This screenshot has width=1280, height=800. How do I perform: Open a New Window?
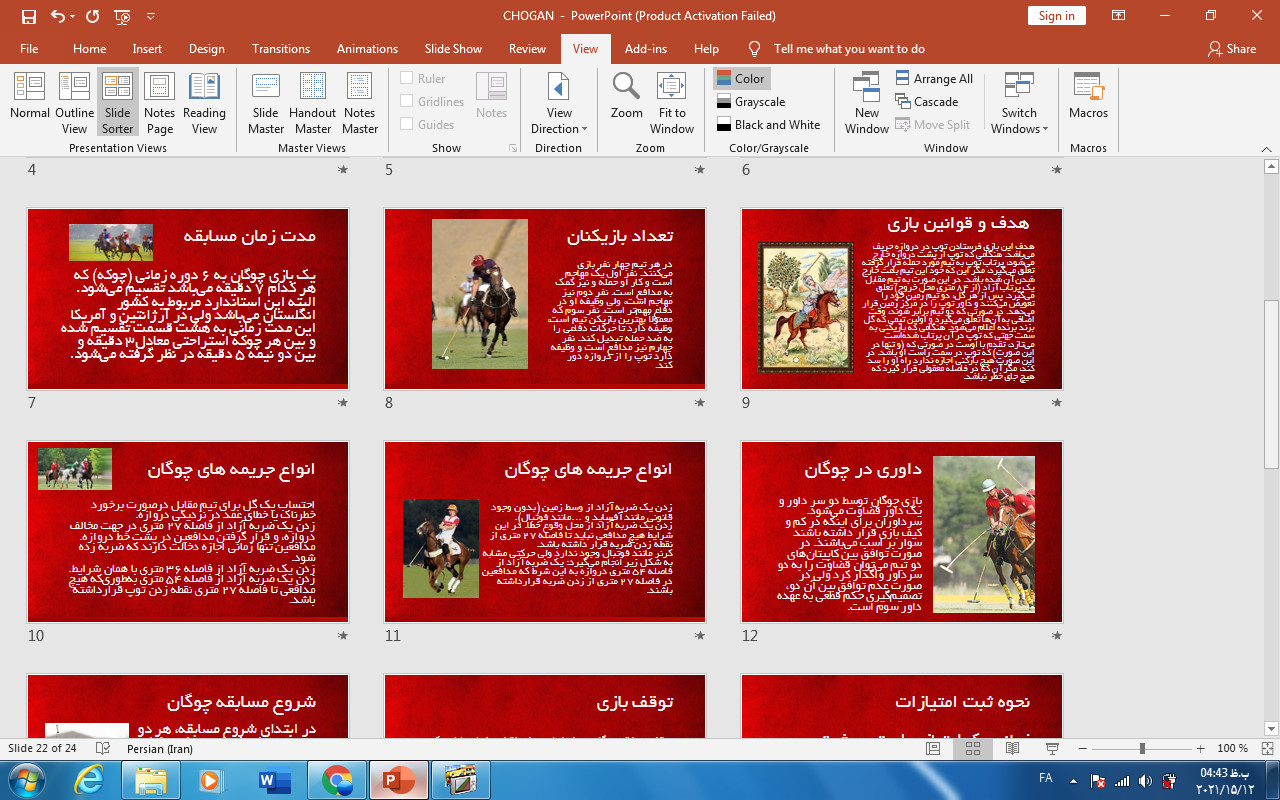[866, 98]
